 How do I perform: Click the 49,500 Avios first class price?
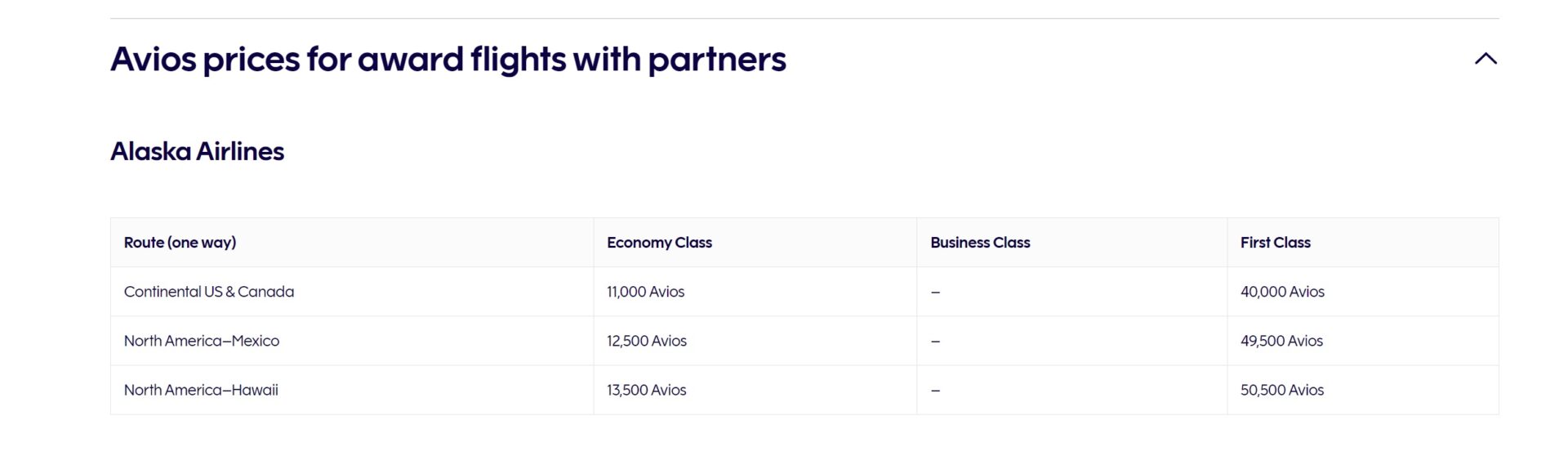[1281, 341]
